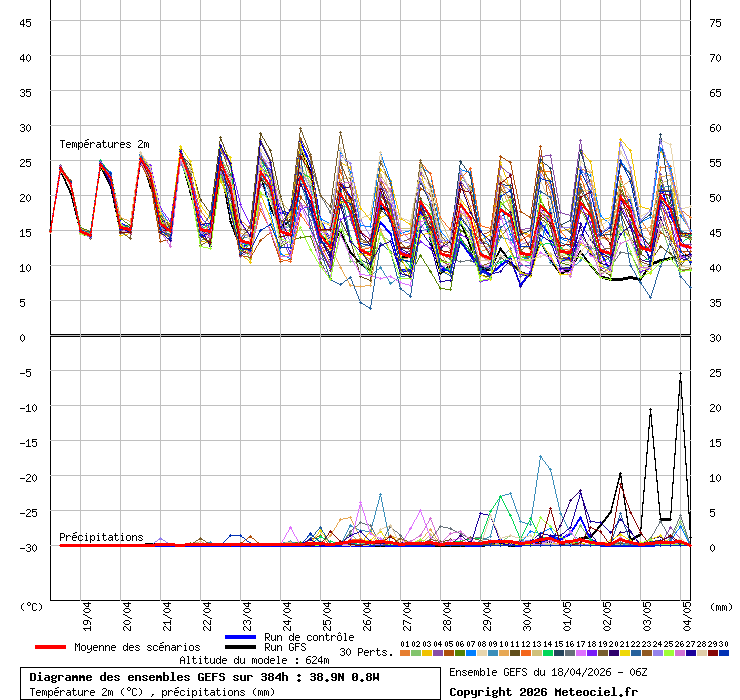Click the '30 Perts.' legend label
This screenshot has height=700, width=740.
365,652
